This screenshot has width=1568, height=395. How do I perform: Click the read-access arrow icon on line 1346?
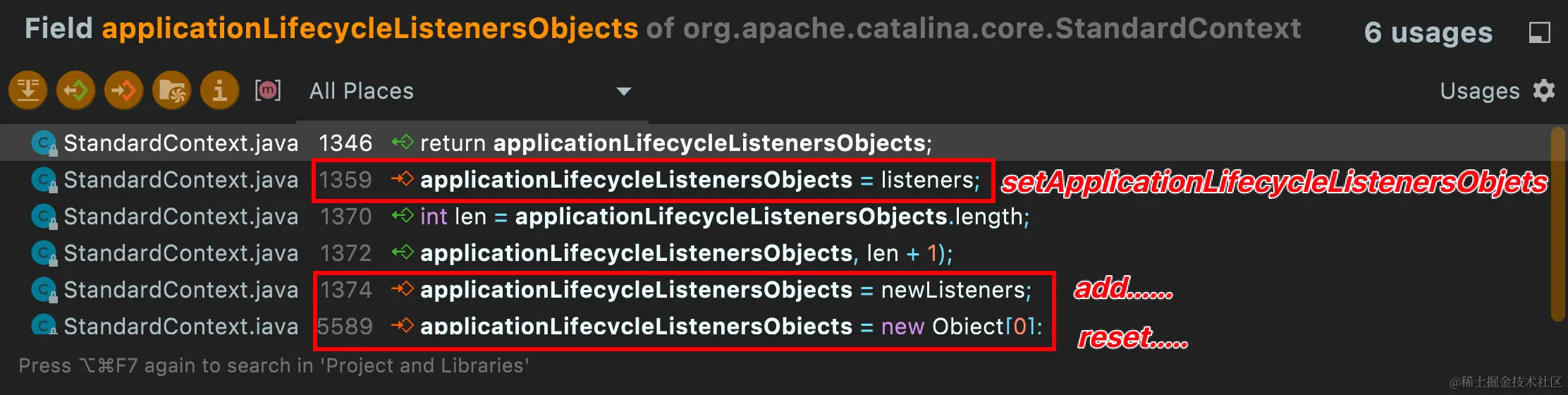pos(402,142)
